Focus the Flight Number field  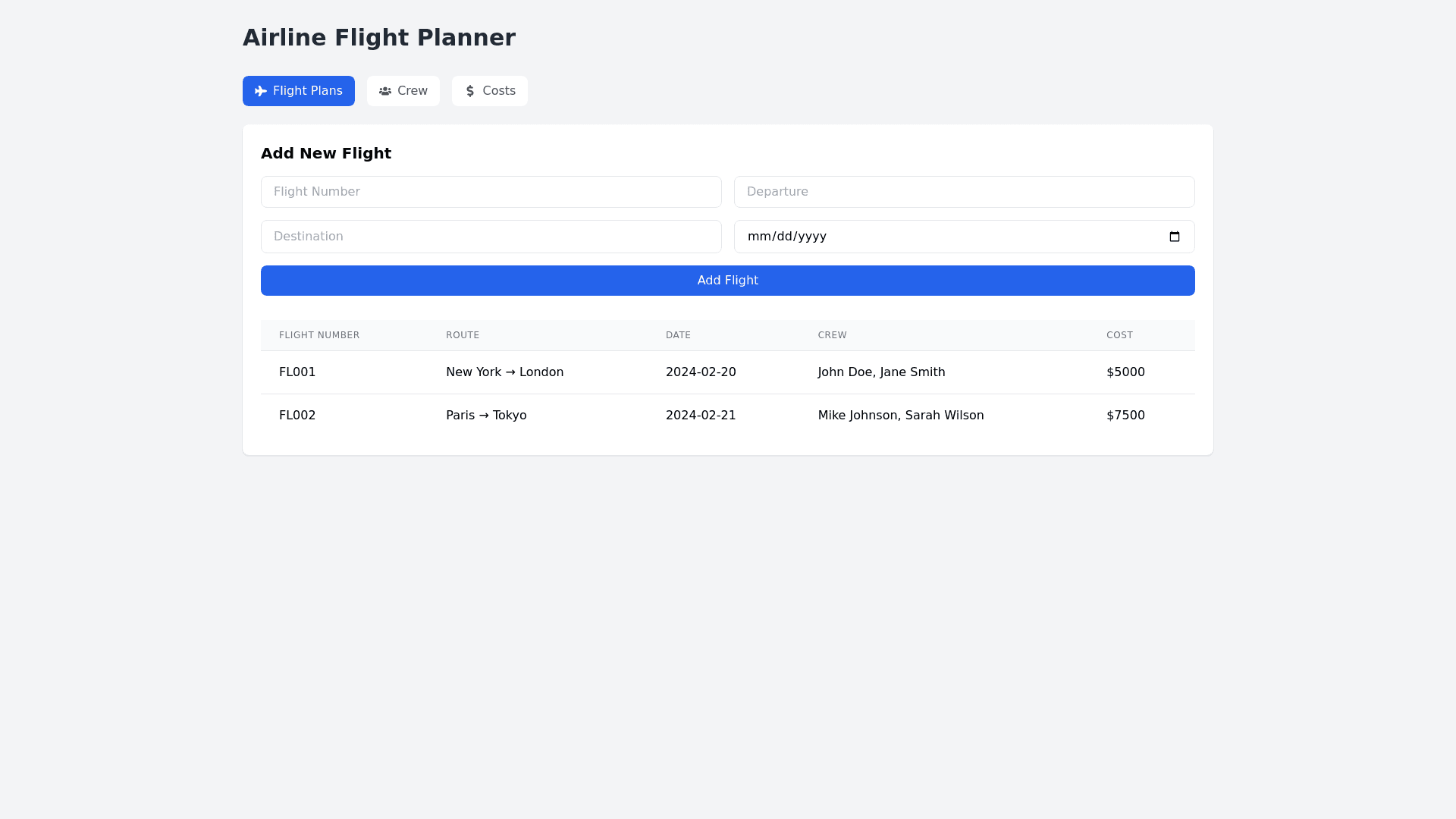point(491,192)
